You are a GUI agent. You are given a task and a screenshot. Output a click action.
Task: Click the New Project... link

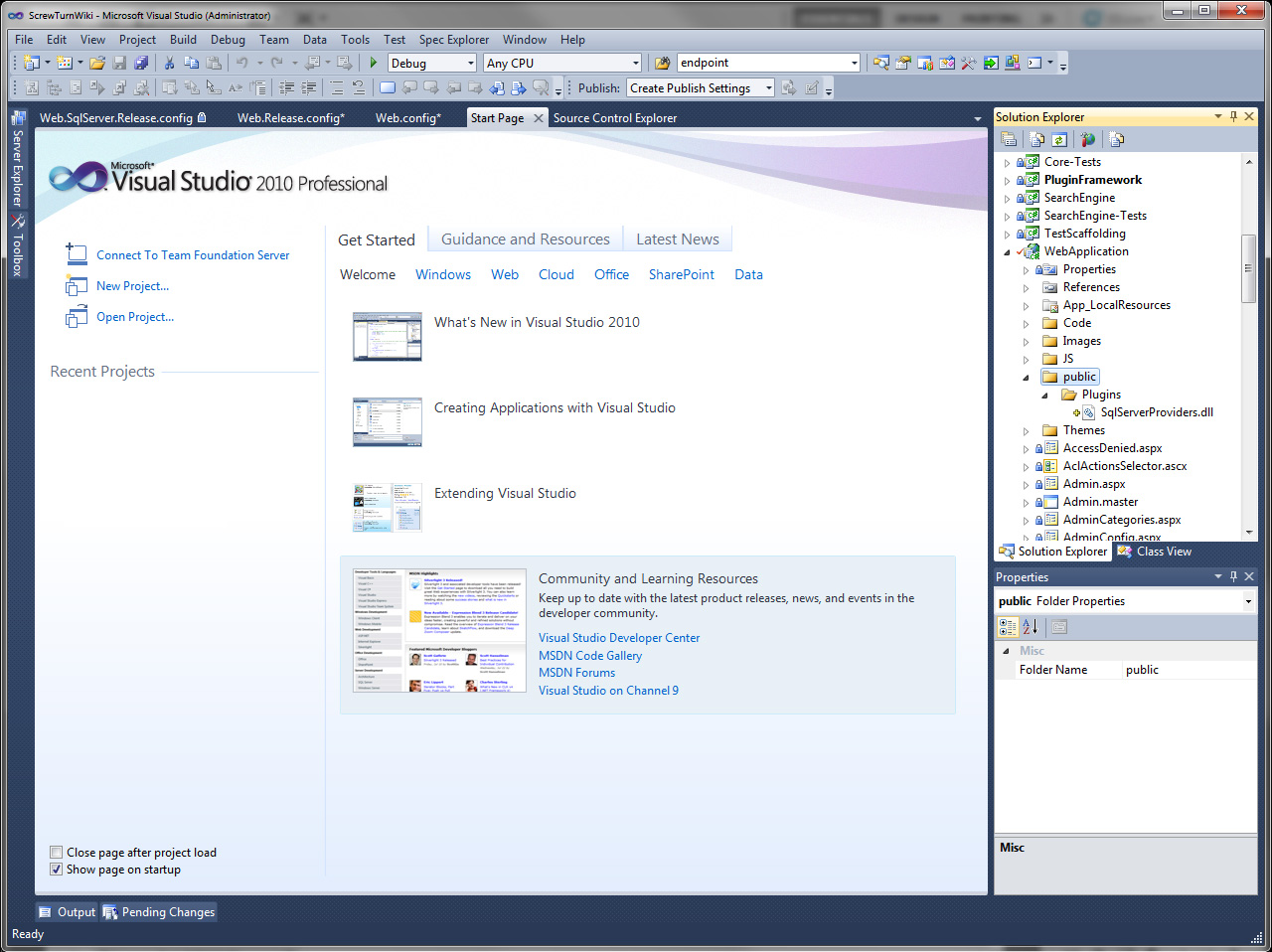[x=133, y=286]
